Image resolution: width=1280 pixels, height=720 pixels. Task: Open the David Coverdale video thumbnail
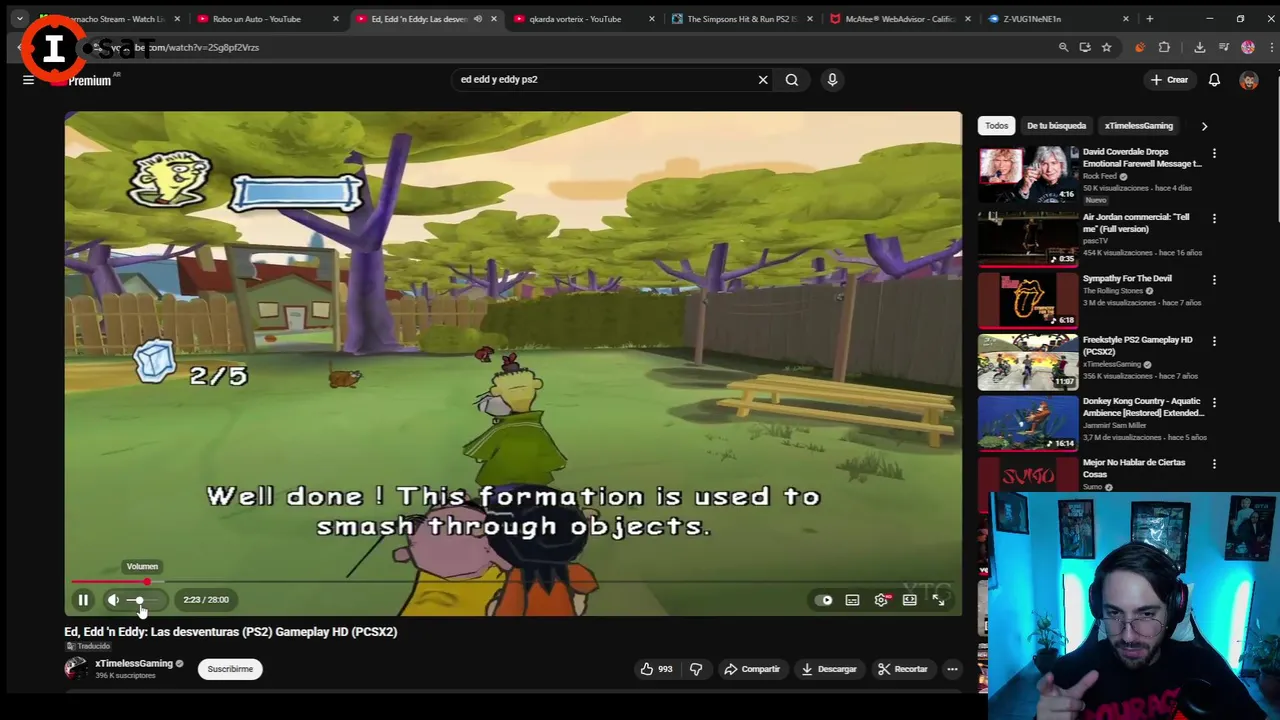tap(1028, 175)
